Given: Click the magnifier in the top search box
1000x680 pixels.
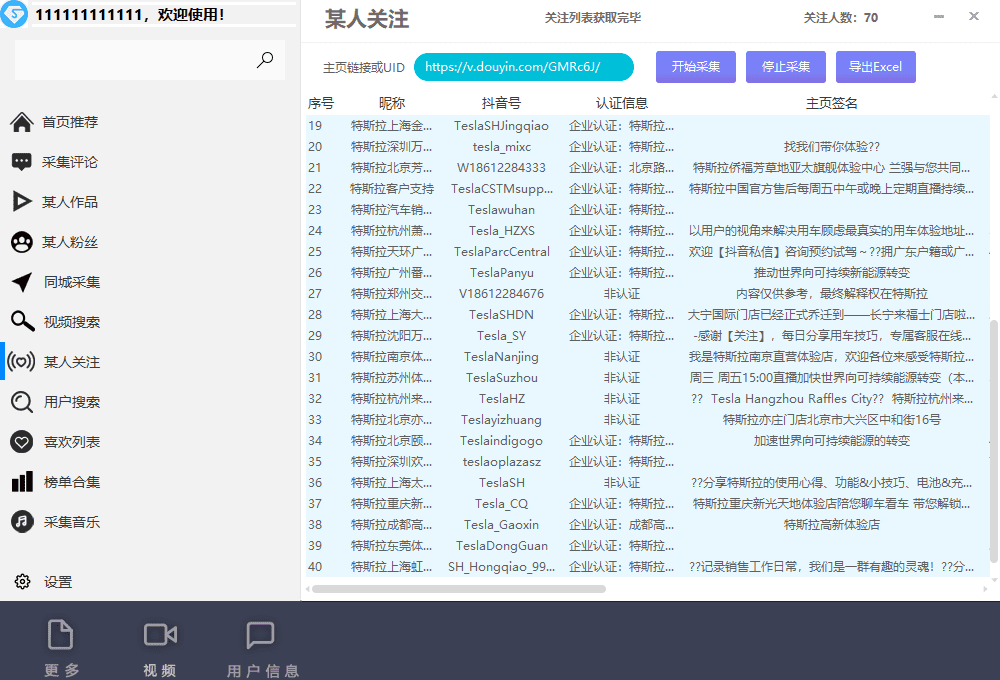Looking at the screenshot, I should (x=265, y=60).
